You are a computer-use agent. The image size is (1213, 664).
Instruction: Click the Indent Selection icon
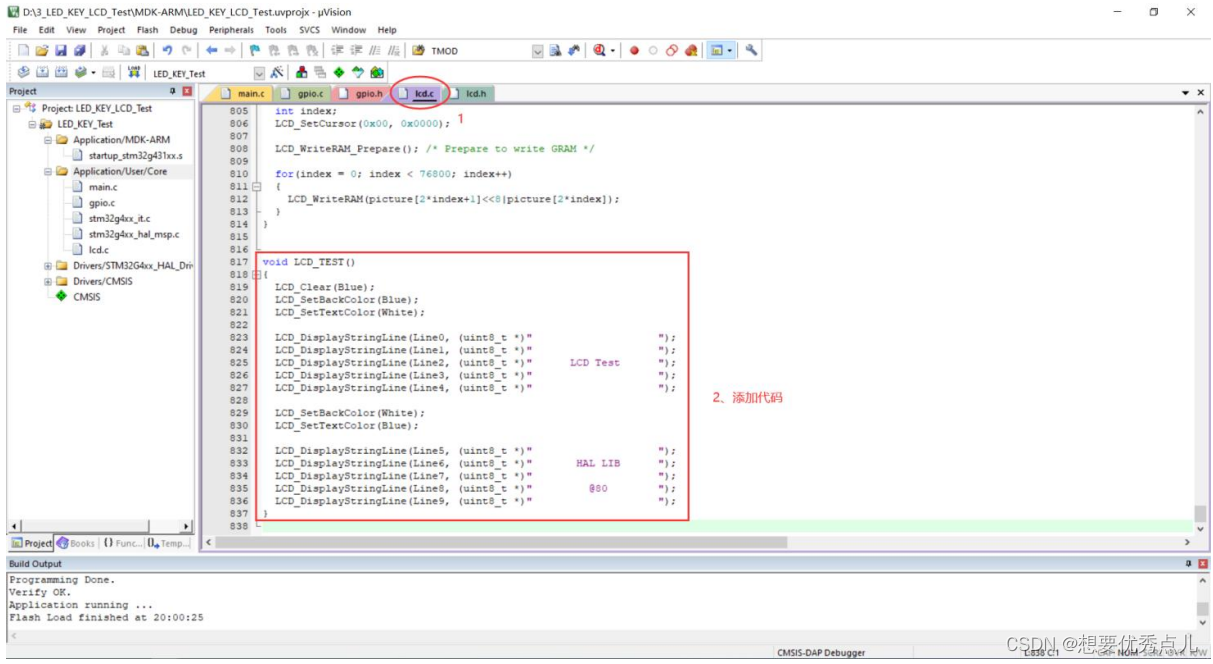click(x=337, y=50)
